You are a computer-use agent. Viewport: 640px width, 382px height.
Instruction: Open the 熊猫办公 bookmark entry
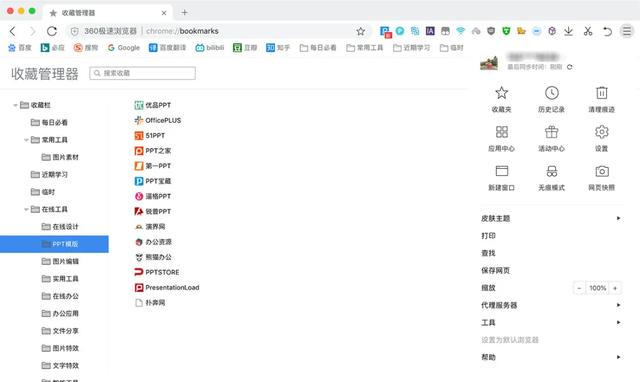[x=153, y=257]
